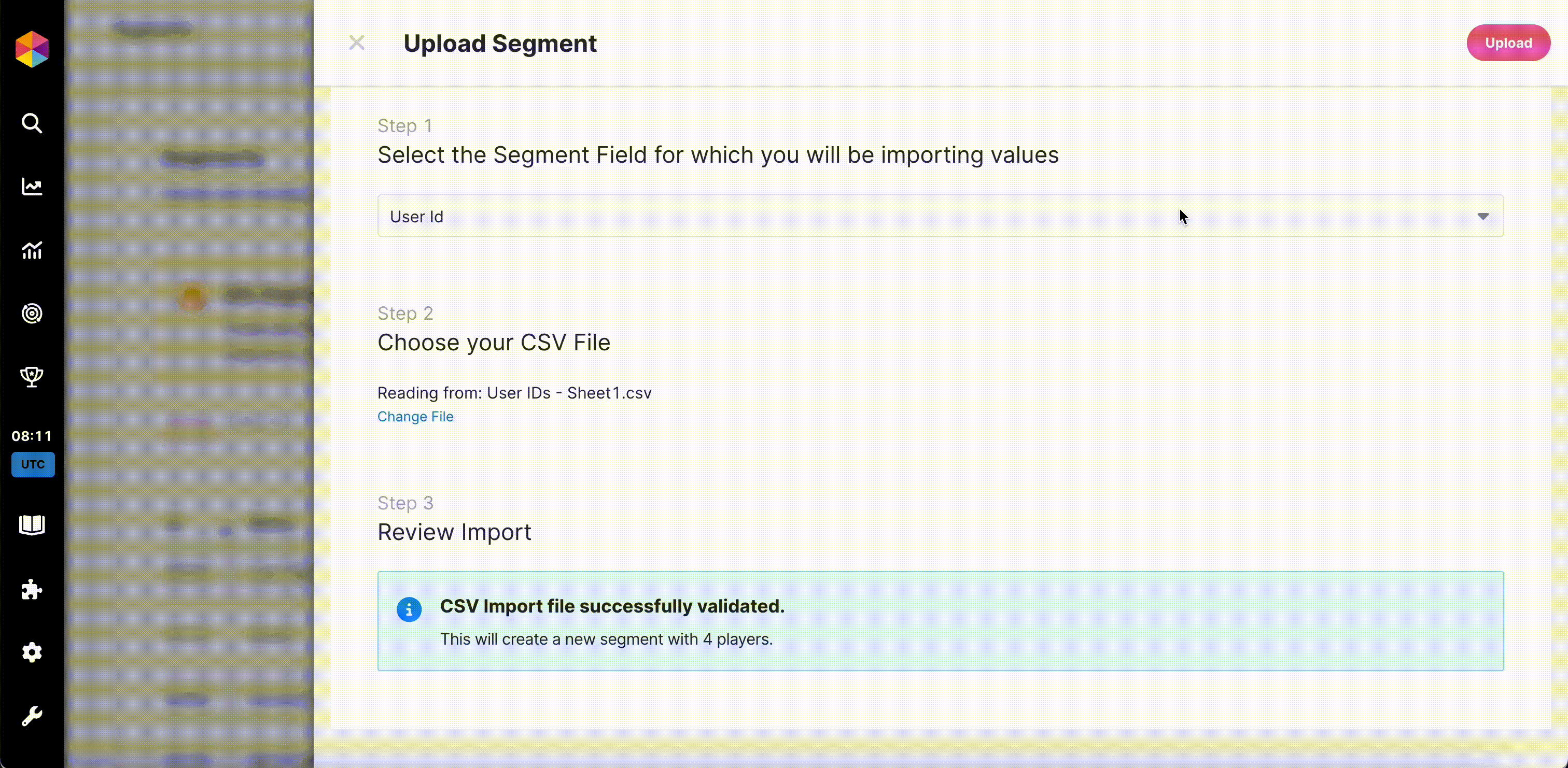Open the bullseye target sidebar icon

(x=32, y=314)
